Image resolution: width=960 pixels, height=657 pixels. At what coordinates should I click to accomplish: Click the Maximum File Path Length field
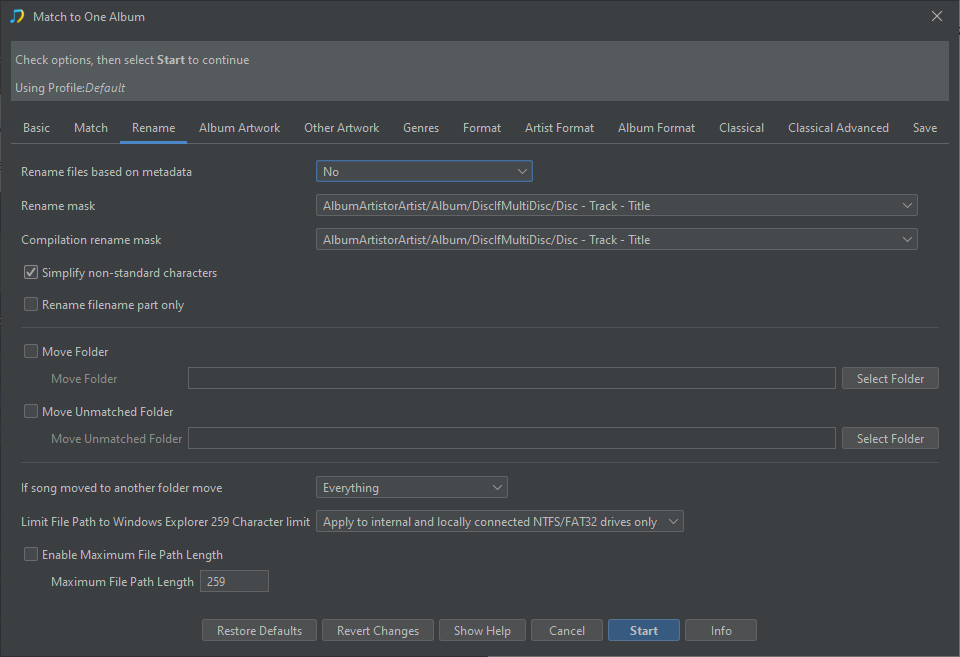[234, 581]
